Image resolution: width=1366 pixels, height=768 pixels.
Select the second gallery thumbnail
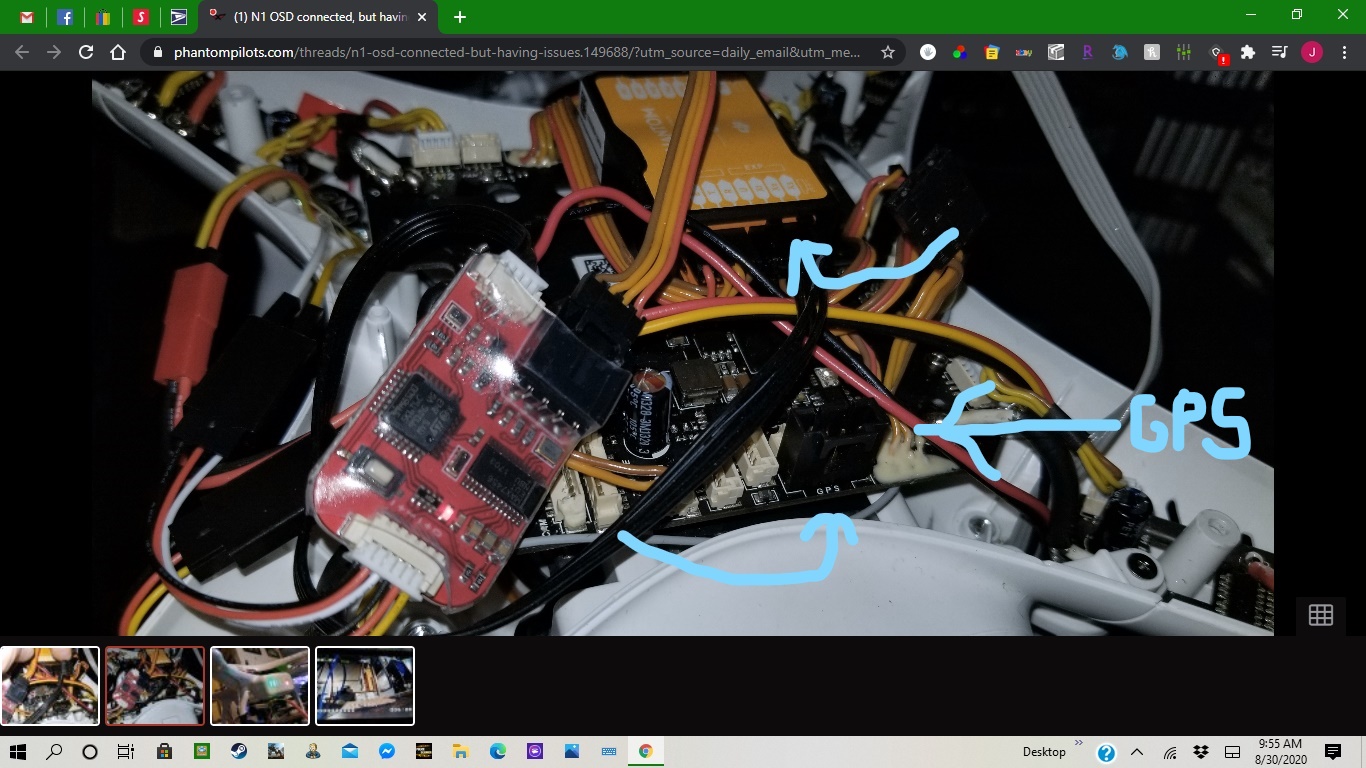pos(155,685)
